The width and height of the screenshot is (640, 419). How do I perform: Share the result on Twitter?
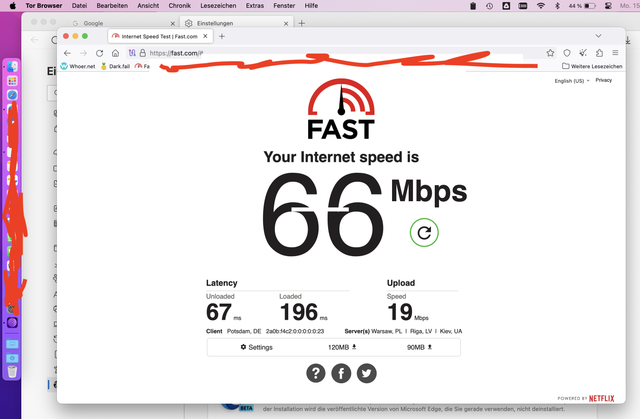click(x=367, y=373)
